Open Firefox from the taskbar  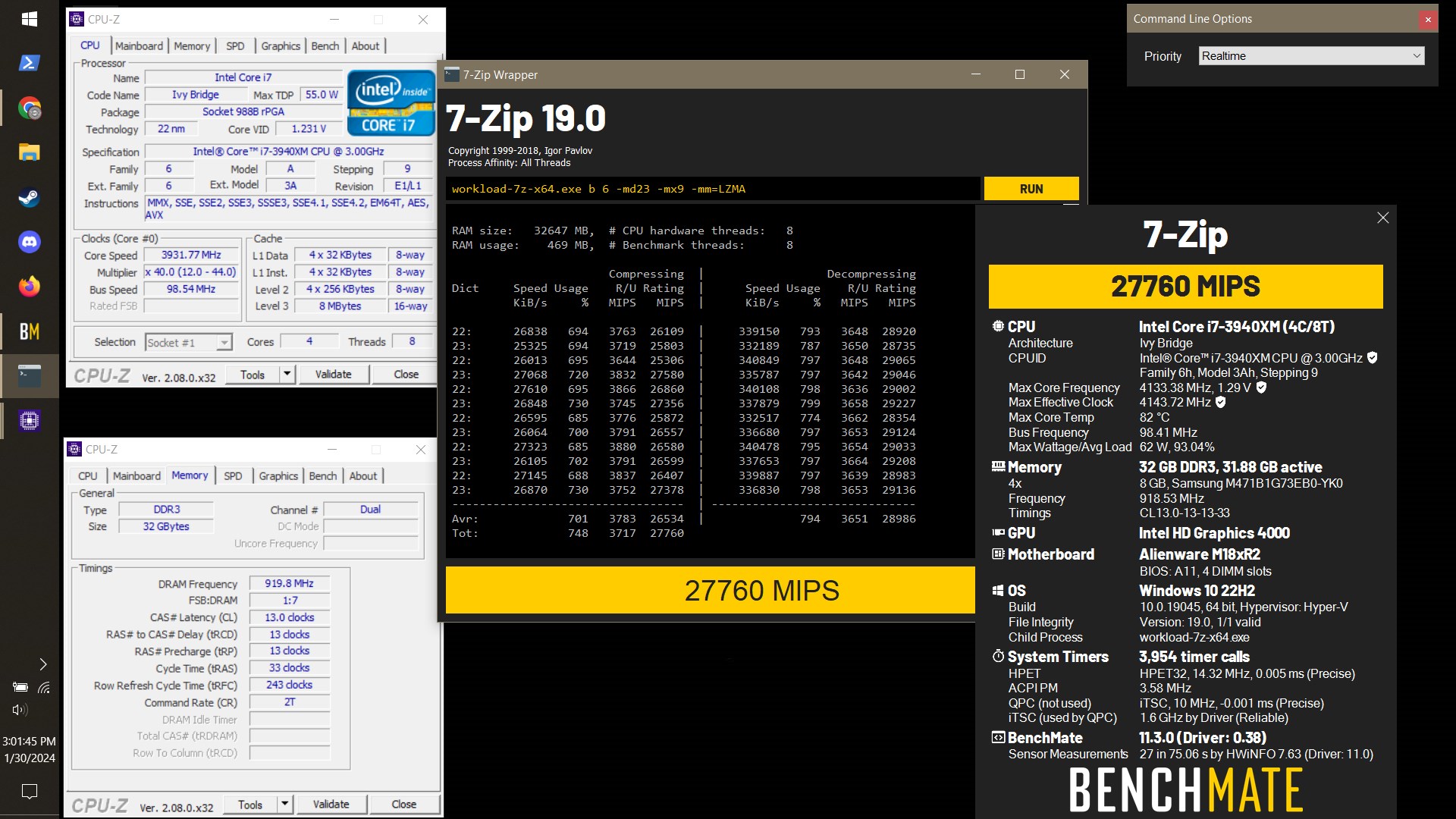click(x=30, y=287)
